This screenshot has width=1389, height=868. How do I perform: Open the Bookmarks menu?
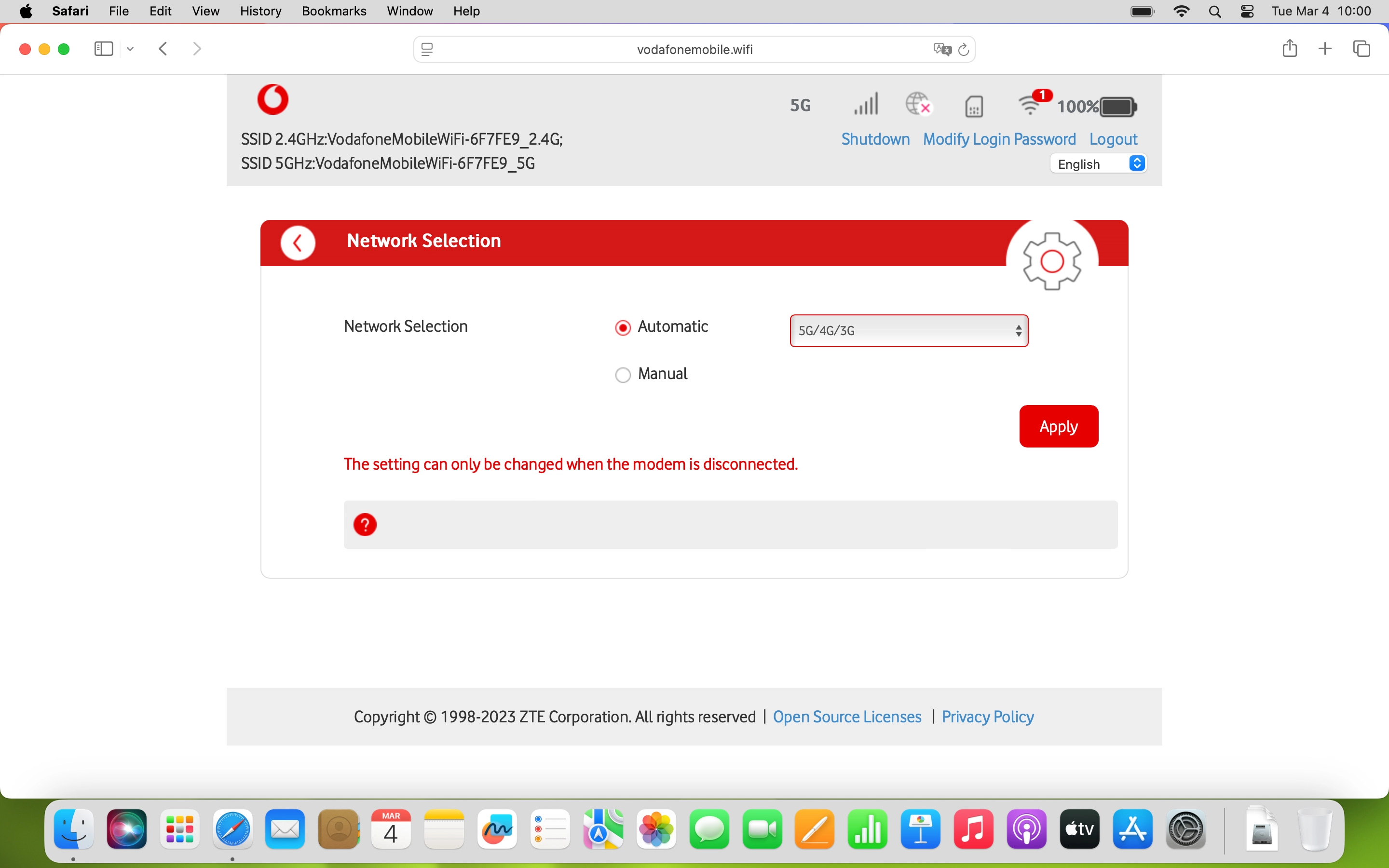333,11
